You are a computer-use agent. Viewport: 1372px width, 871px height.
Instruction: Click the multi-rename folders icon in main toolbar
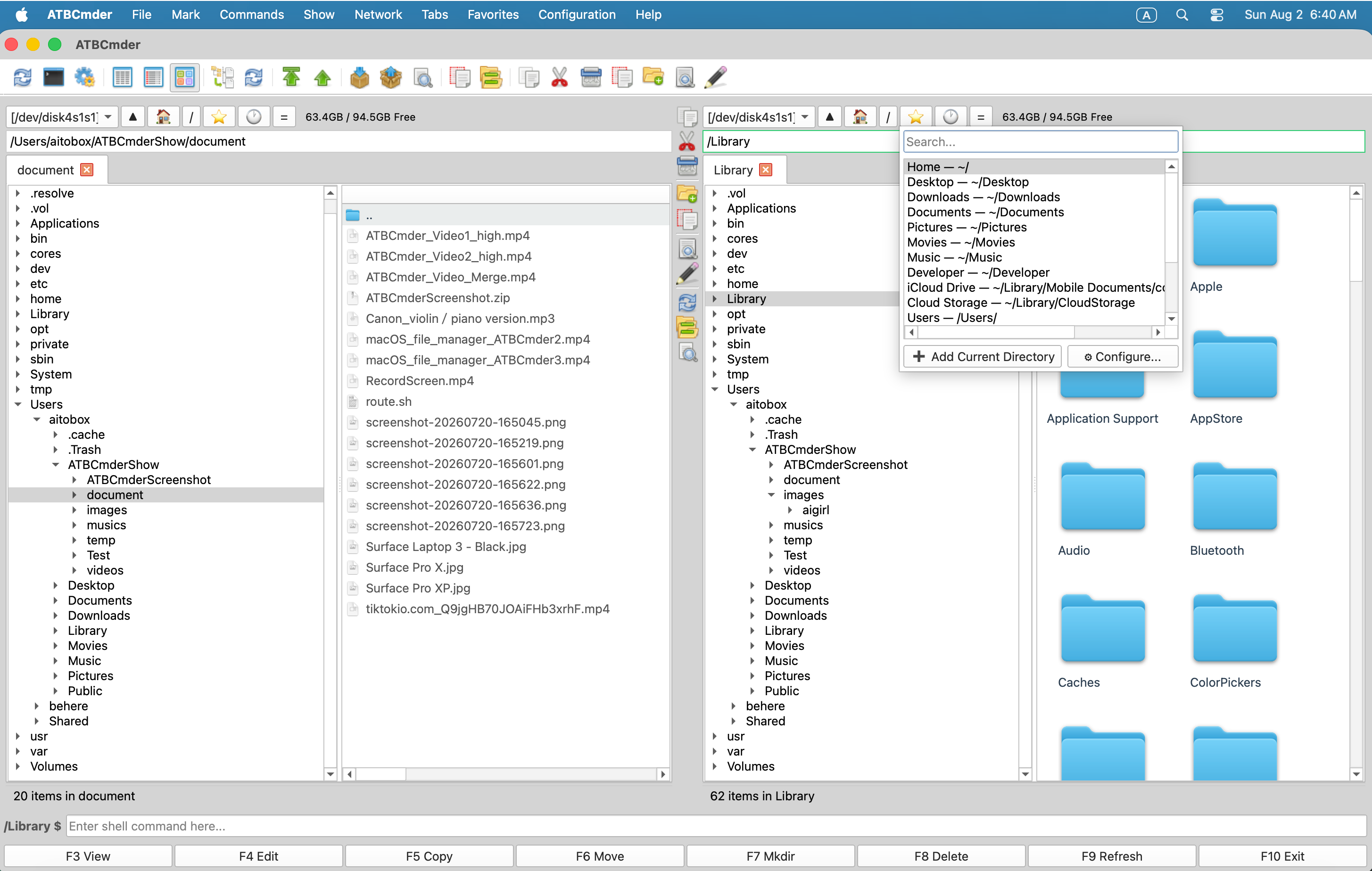pyautogui.click(x=490, y=77)
